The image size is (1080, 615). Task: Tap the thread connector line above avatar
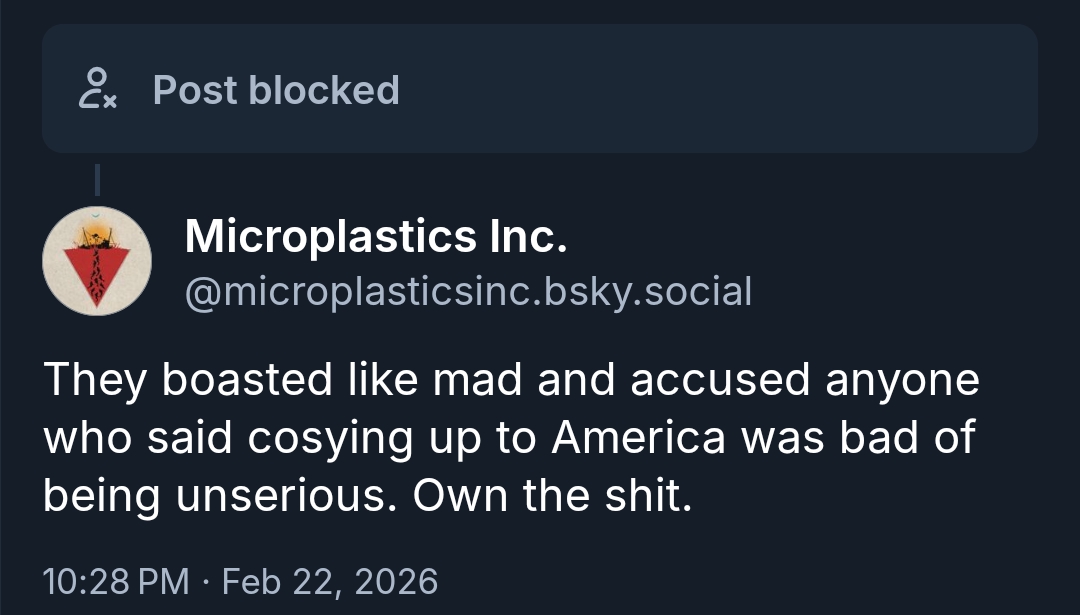(96, 181)
